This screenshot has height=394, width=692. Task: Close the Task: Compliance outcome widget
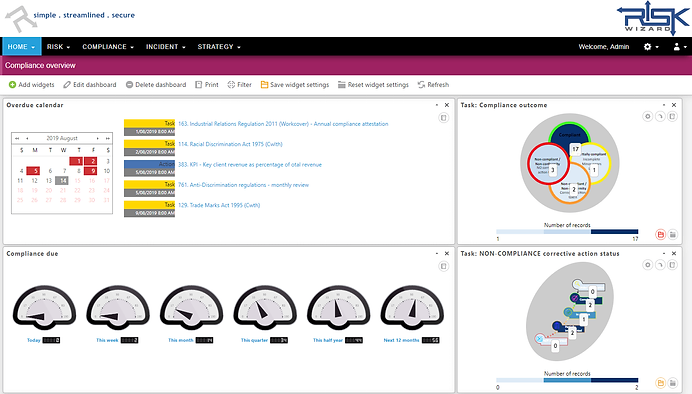pos(674,105)
